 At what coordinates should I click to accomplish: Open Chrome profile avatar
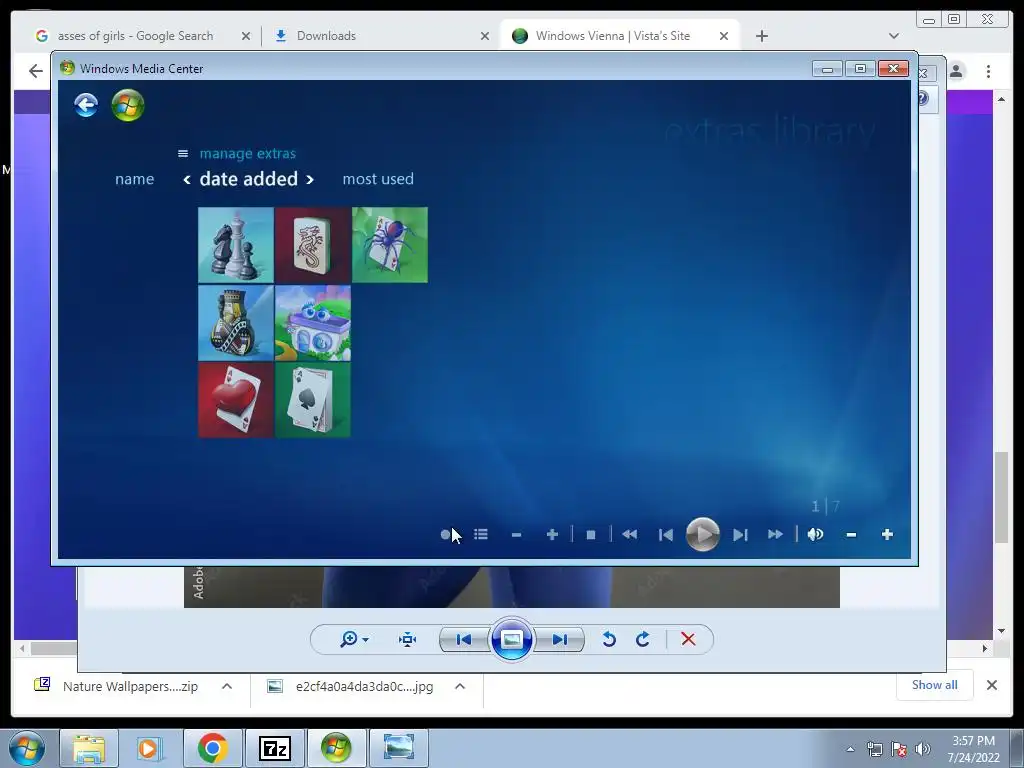click(956, 71)
